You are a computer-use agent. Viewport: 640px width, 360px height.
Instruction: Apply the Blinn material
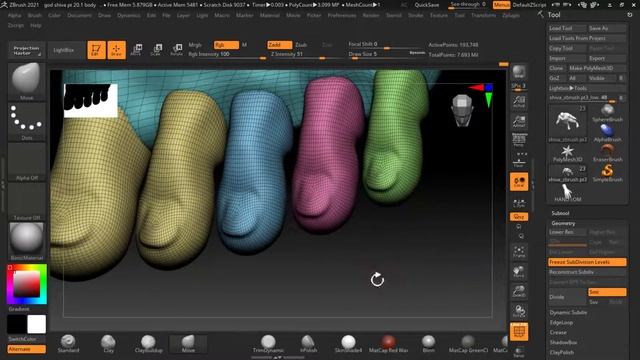(x=428, y=344)
